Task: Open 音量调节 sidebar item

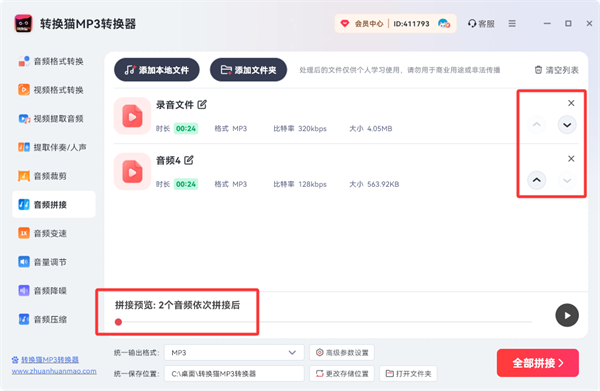Action: (43, 262)
